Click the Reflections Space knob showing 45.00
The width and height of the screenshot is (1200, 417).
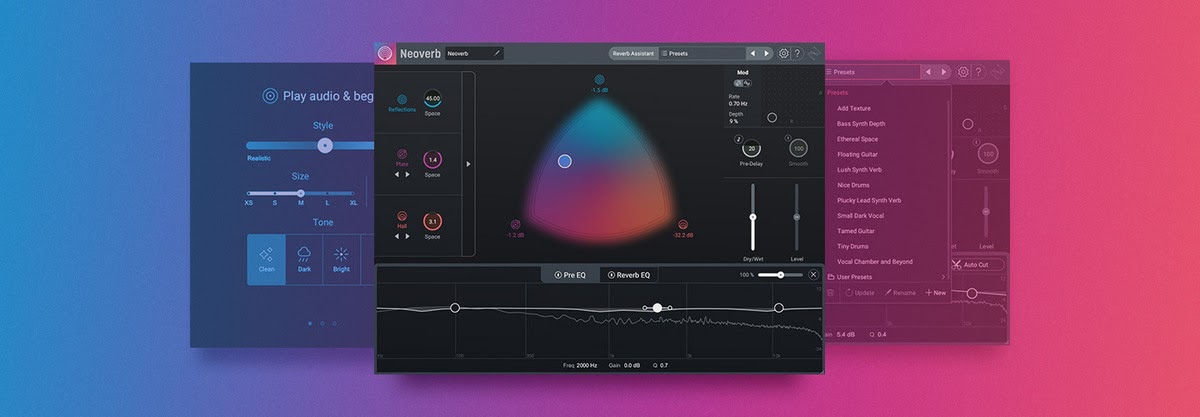pos(432,100)
